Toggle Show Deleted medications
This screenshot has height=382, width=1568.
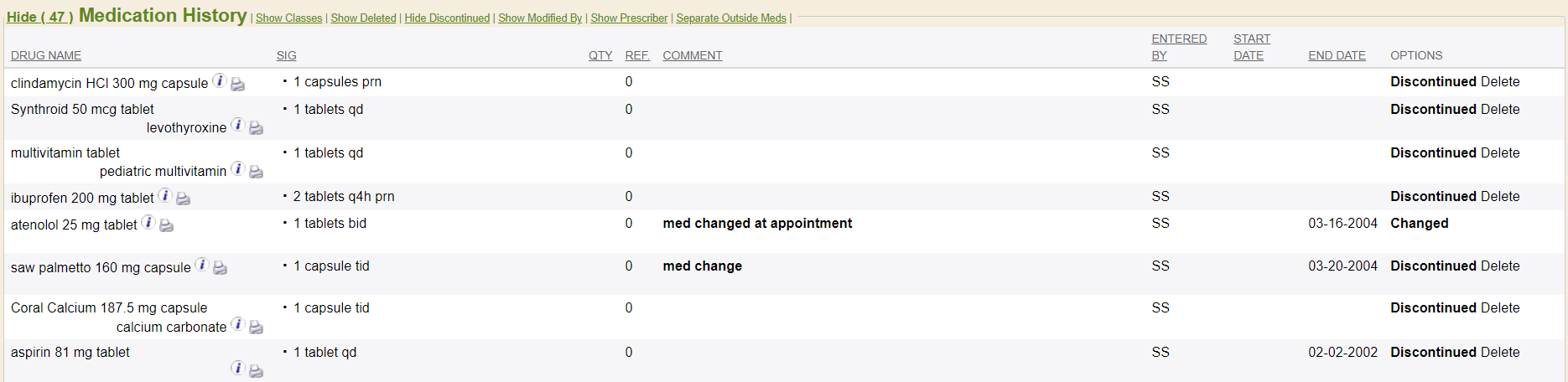pos(363,18)
